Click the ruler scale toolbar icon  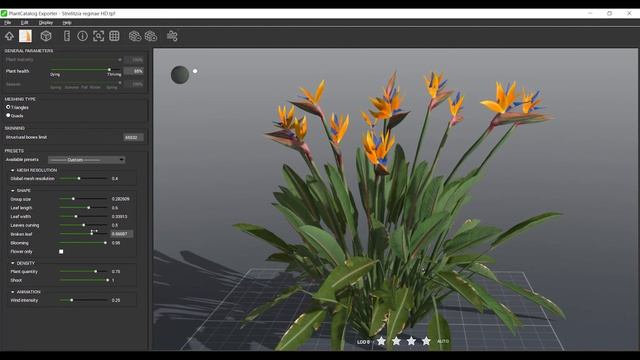[67, 36]
